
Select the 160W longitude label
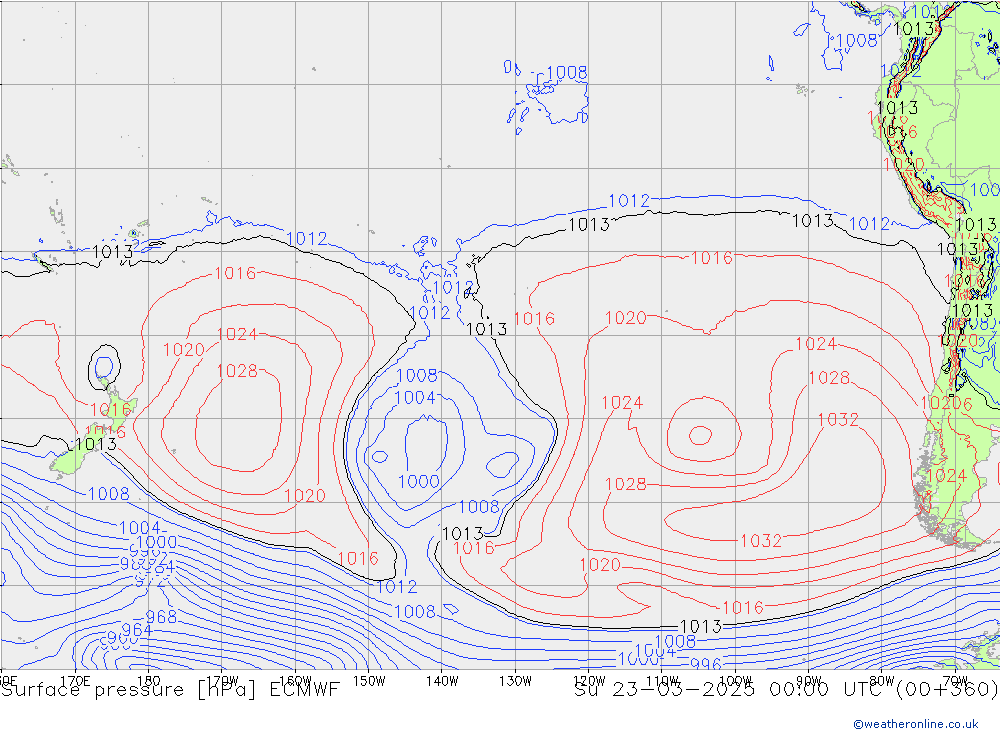tap(295, 681)
